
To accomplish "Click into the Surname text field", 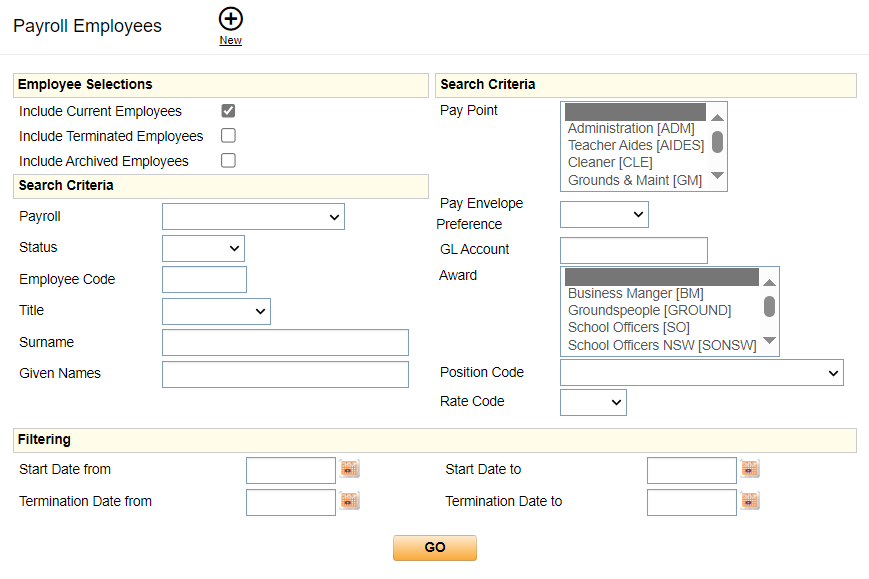I will (x=285, y=343).
